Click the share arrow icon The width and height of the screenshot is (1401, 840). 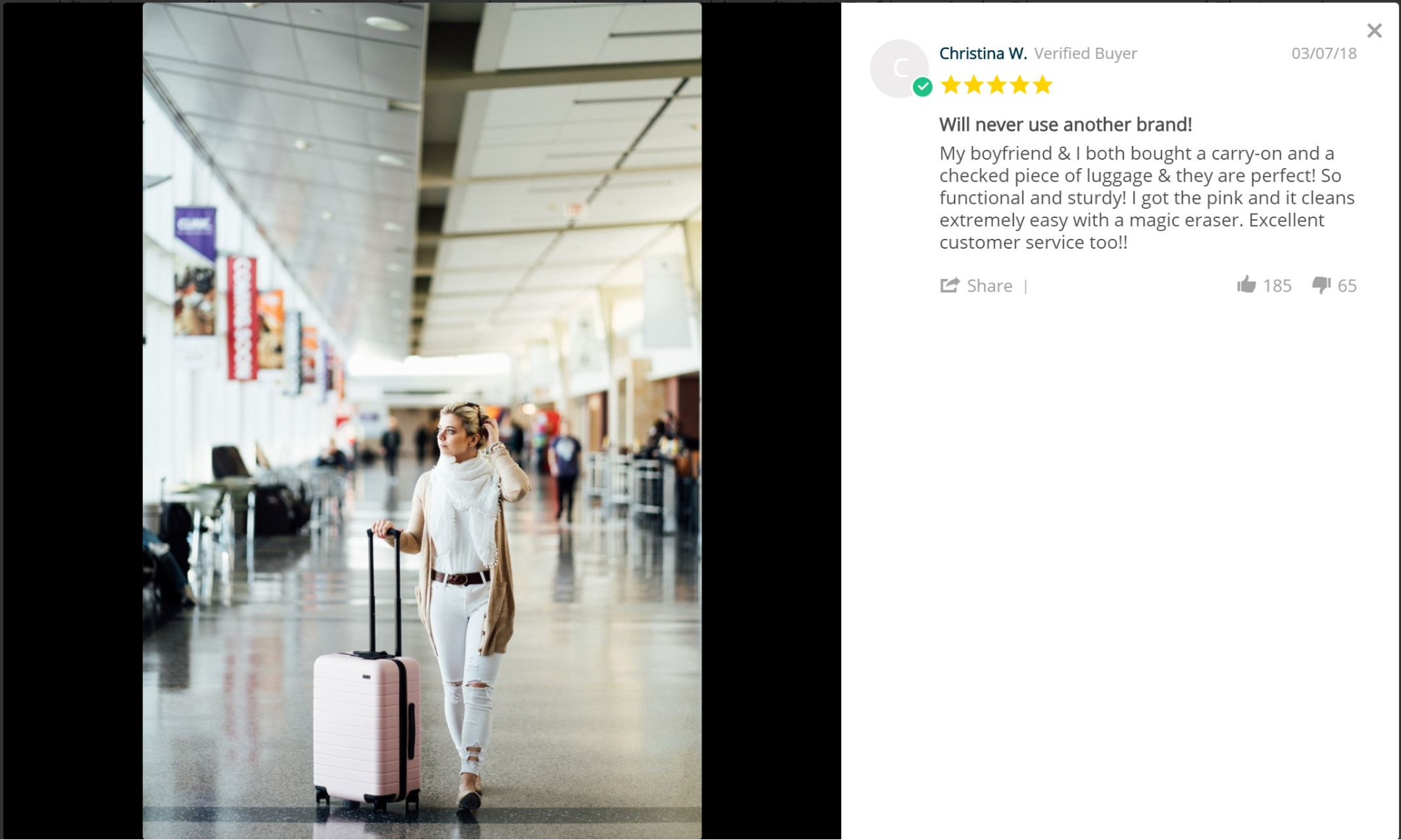[950, 285]
